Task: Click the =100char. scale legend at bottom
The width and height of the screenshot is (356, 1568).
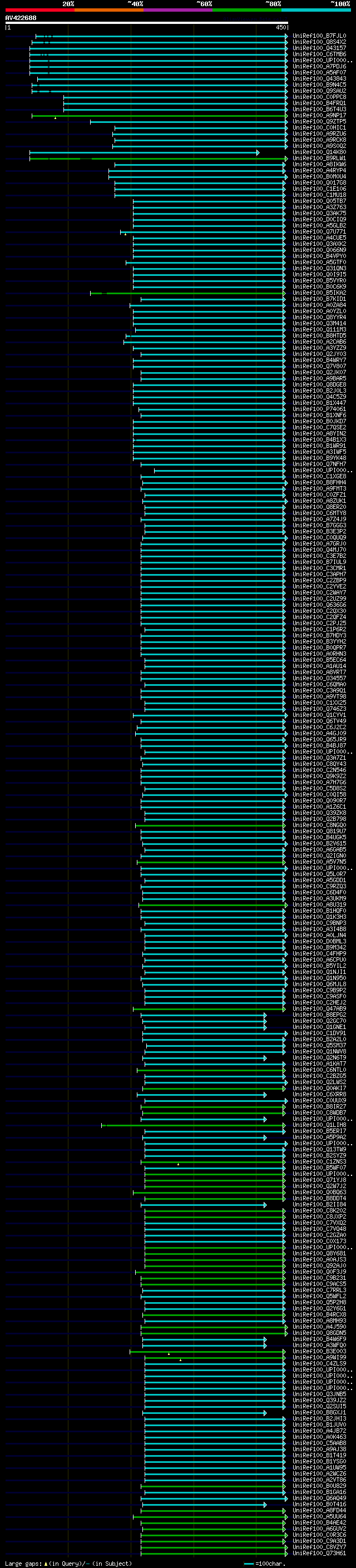Action: pyautogui.click(x=264, y=1563)
